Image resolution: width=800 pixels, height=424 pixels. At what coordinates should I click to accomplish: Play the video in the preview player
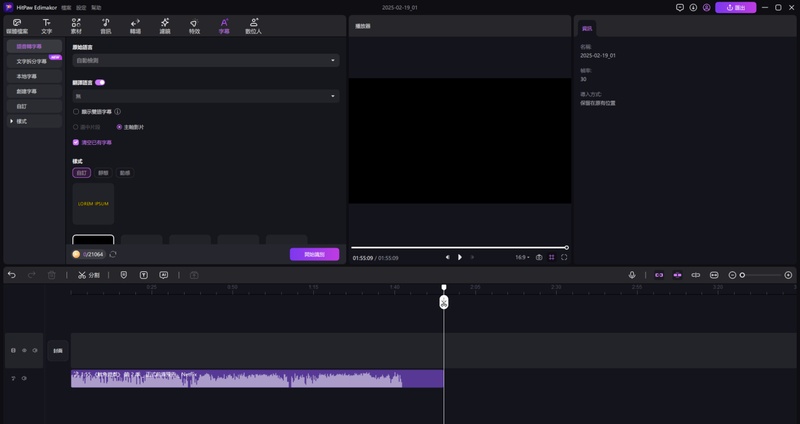(460, 257)
